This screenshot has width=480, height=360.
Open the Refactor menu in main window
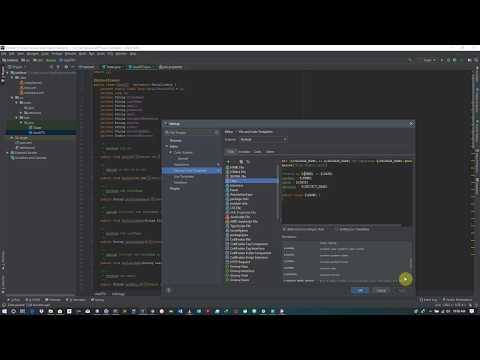click(70, 54)
